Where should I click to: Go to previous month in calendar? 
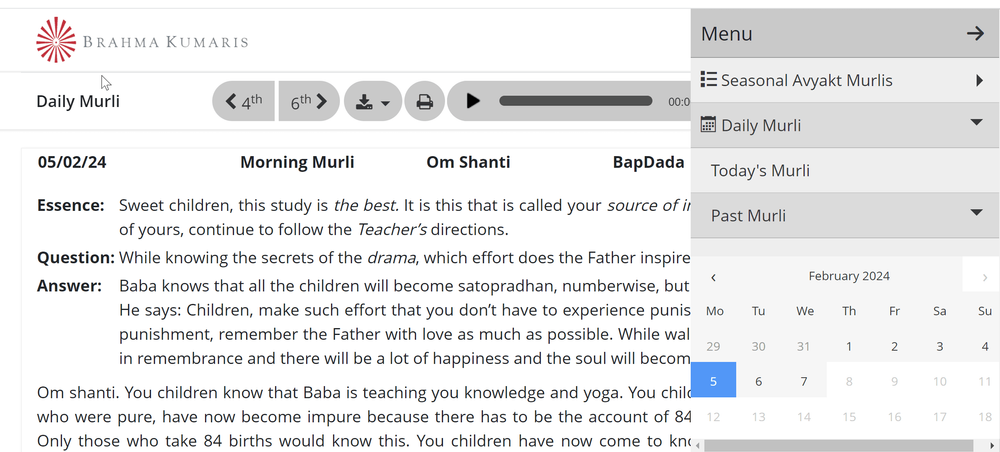[713, 277]
